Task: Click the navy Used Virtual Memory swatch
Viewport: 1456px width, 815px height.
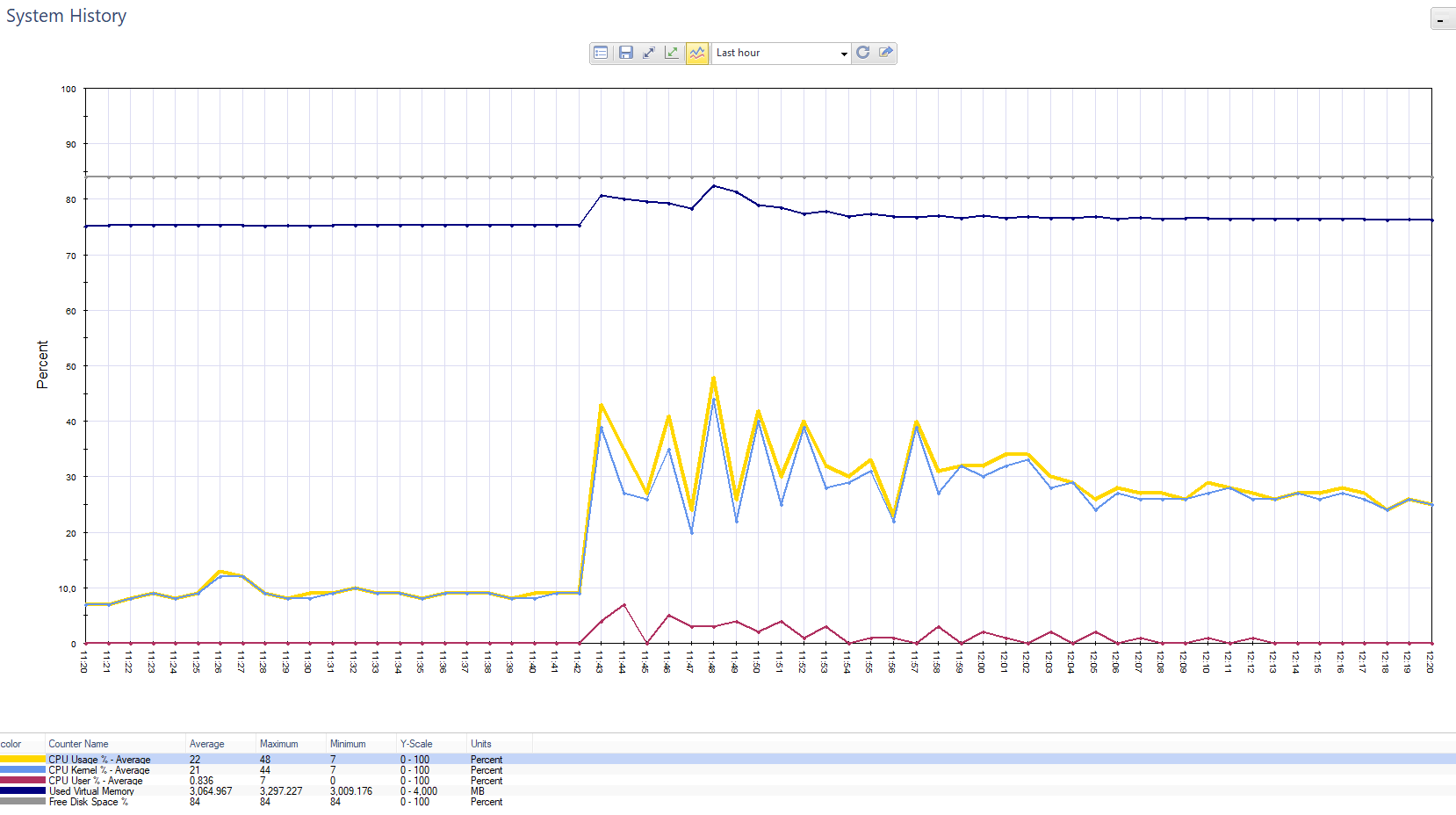Action: pyautogui.click(x=23, y=790)
